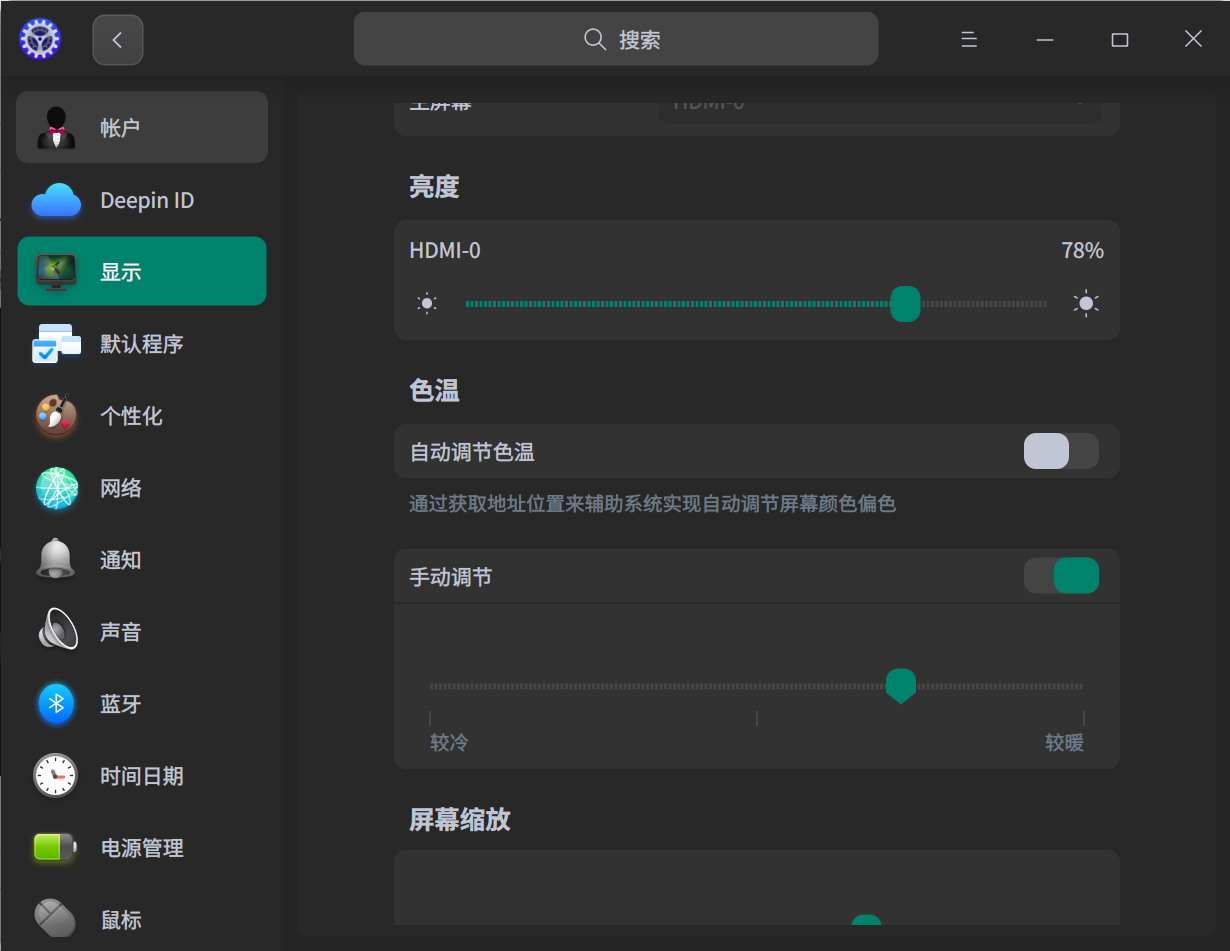Viewport: 1230px width, 951px height.
Task: Enable the 自动调节色温 switch
Action: point(1061,451)
